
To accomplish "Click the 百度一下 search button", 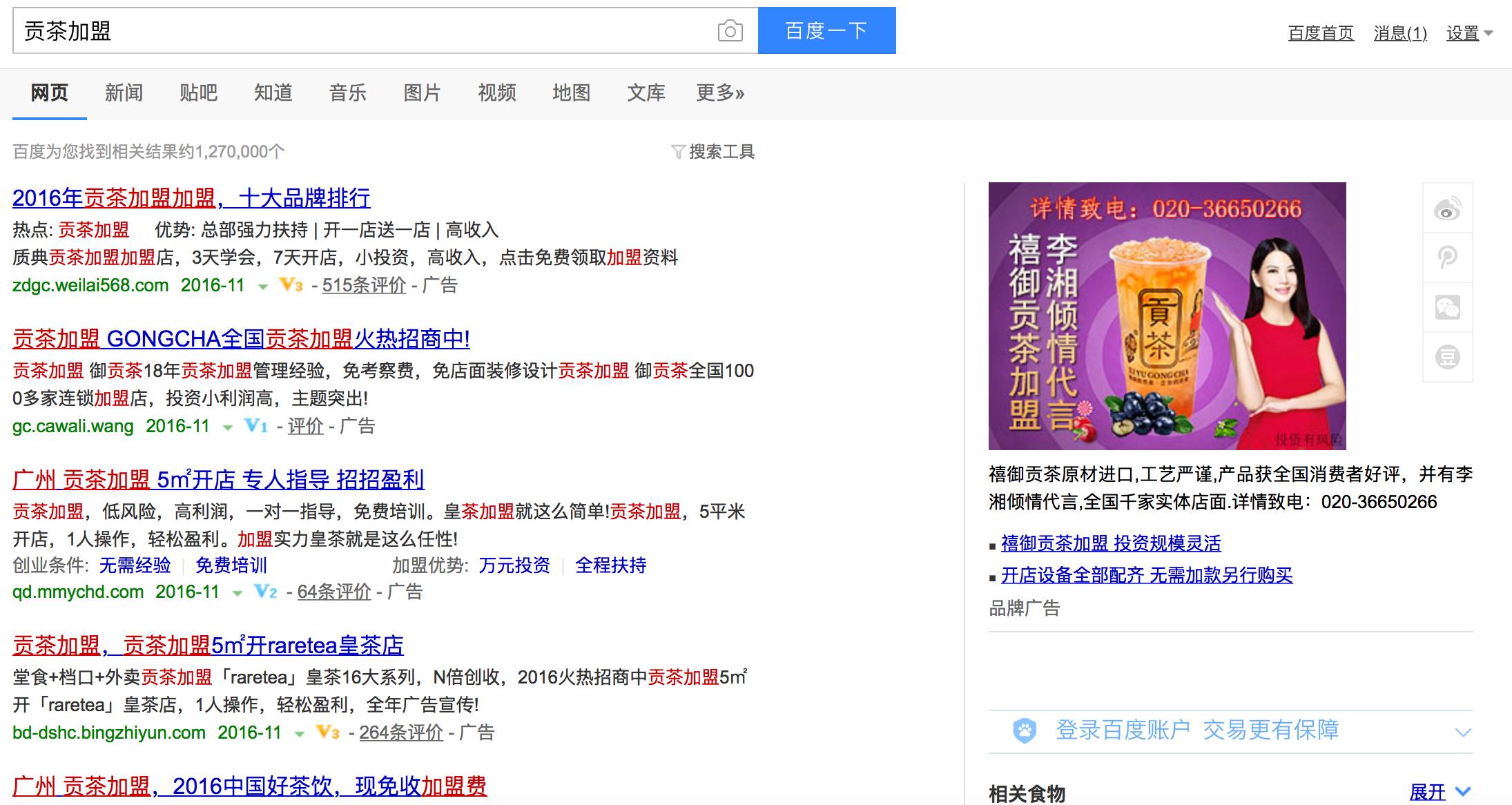I will pyautogui.click(x=826, y=30).
